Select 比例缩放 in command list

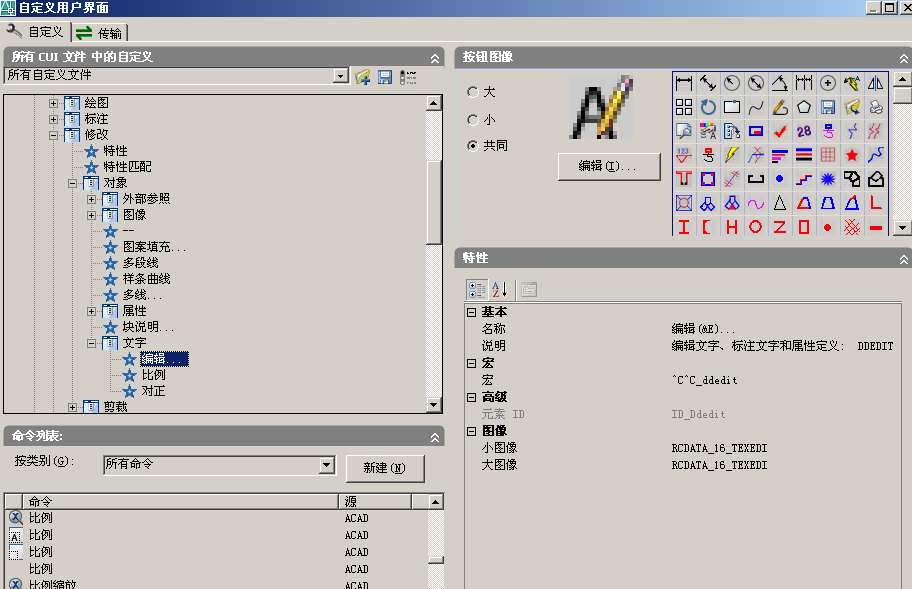click(x=53, y=584)
